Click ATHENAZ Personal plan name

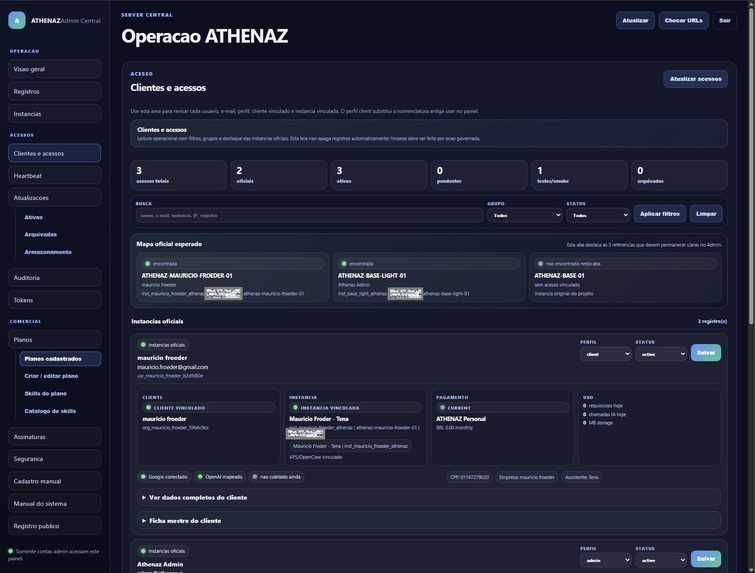point(461,419)
